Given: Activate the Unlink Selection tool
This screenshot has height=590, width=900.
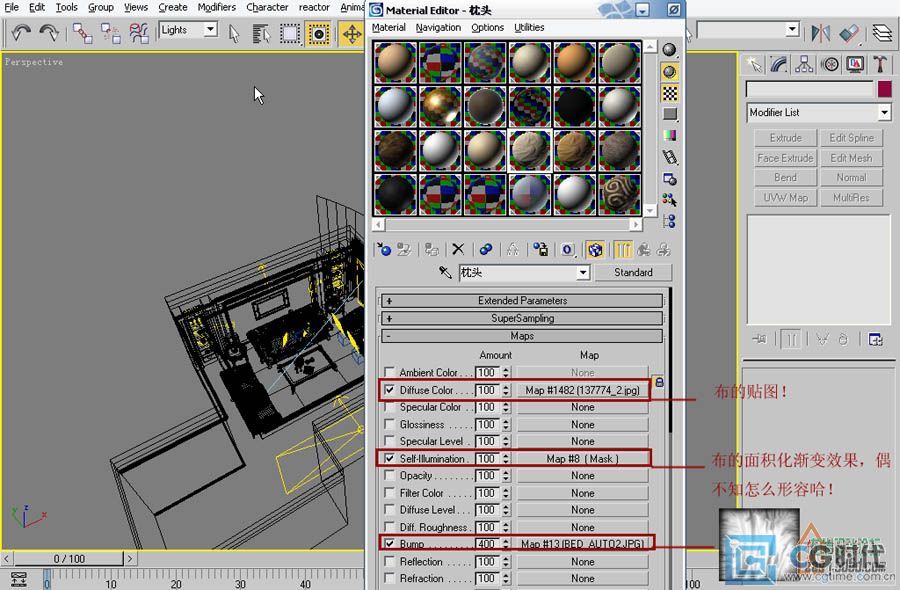Looking at the screenshot, I should point(110,33).
